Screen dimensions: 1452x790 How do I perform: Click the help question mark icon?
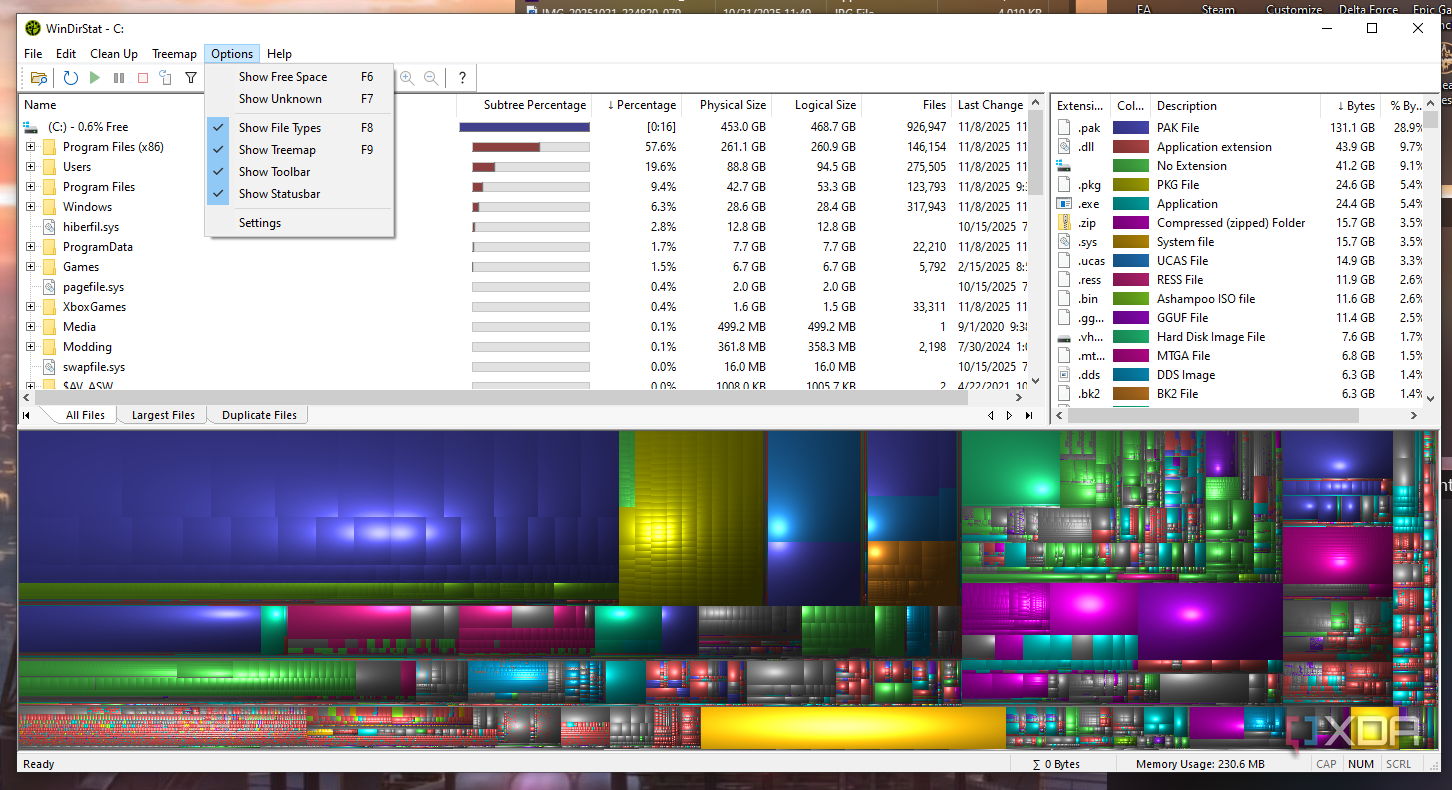pyautogui.click(x=462, y=78)
